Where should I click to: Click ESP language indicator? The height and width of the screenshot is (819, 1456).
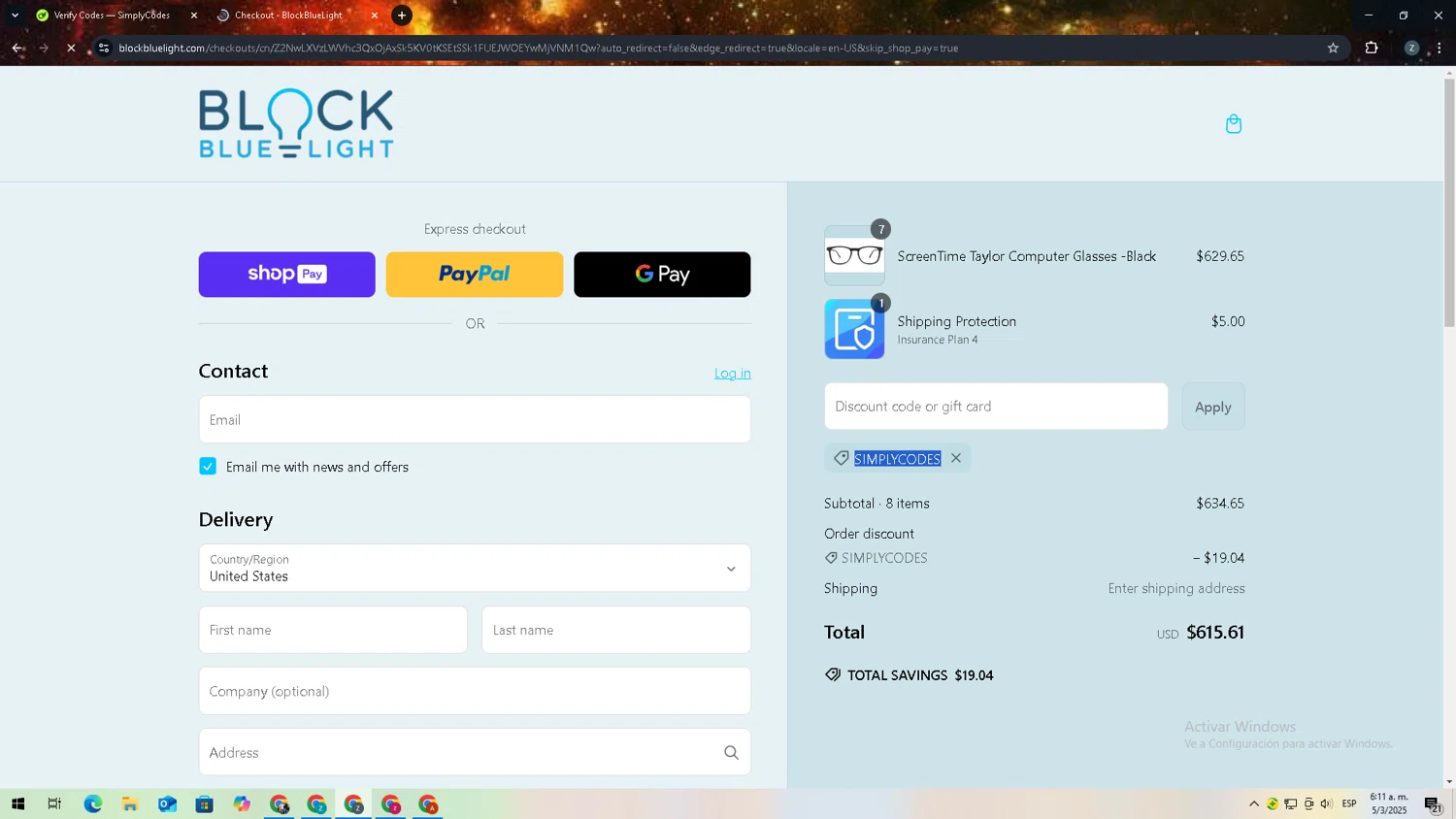click(x=1349, y=803)
